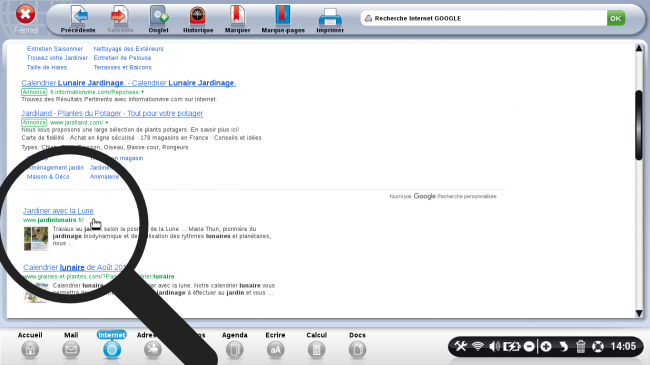Viewport: 650px width, 365px height.
Task: Open the Historique clock icon
Action: coord(198,16)
